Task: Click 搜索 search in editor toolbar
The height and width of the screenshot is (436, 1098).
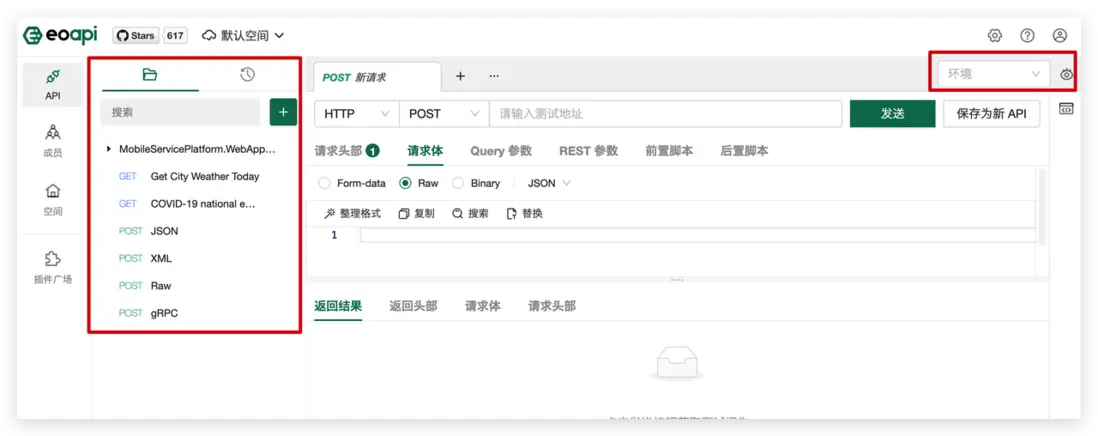Action: (471, 213)
